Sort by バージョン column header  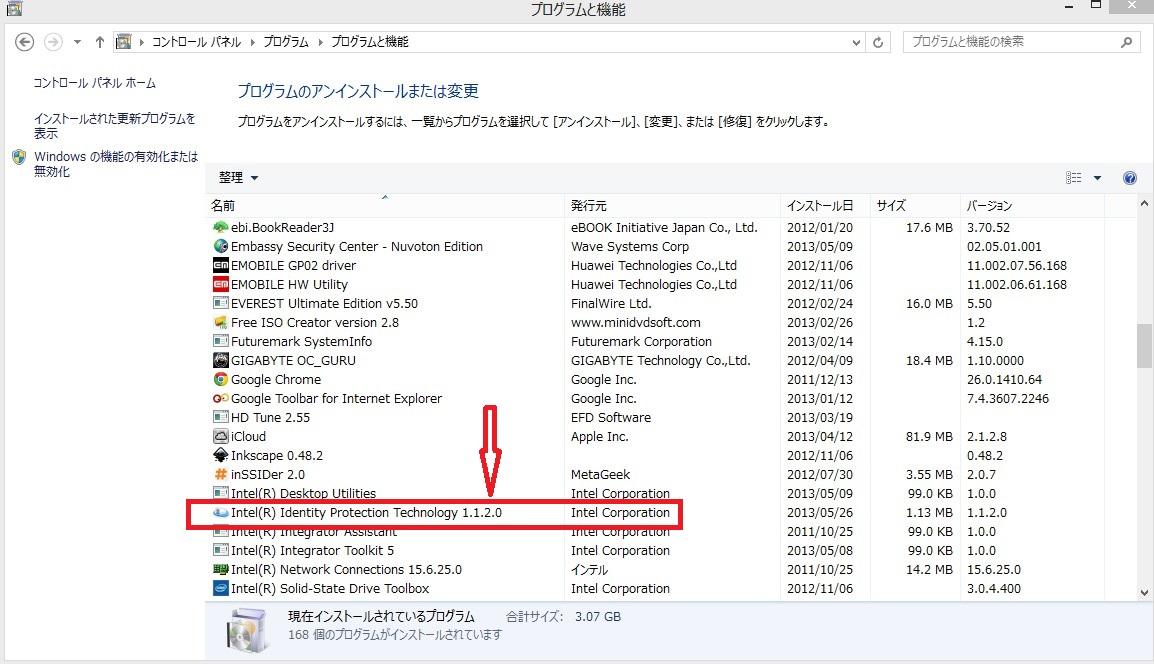pyautogui.click(x=1032, y=205)
